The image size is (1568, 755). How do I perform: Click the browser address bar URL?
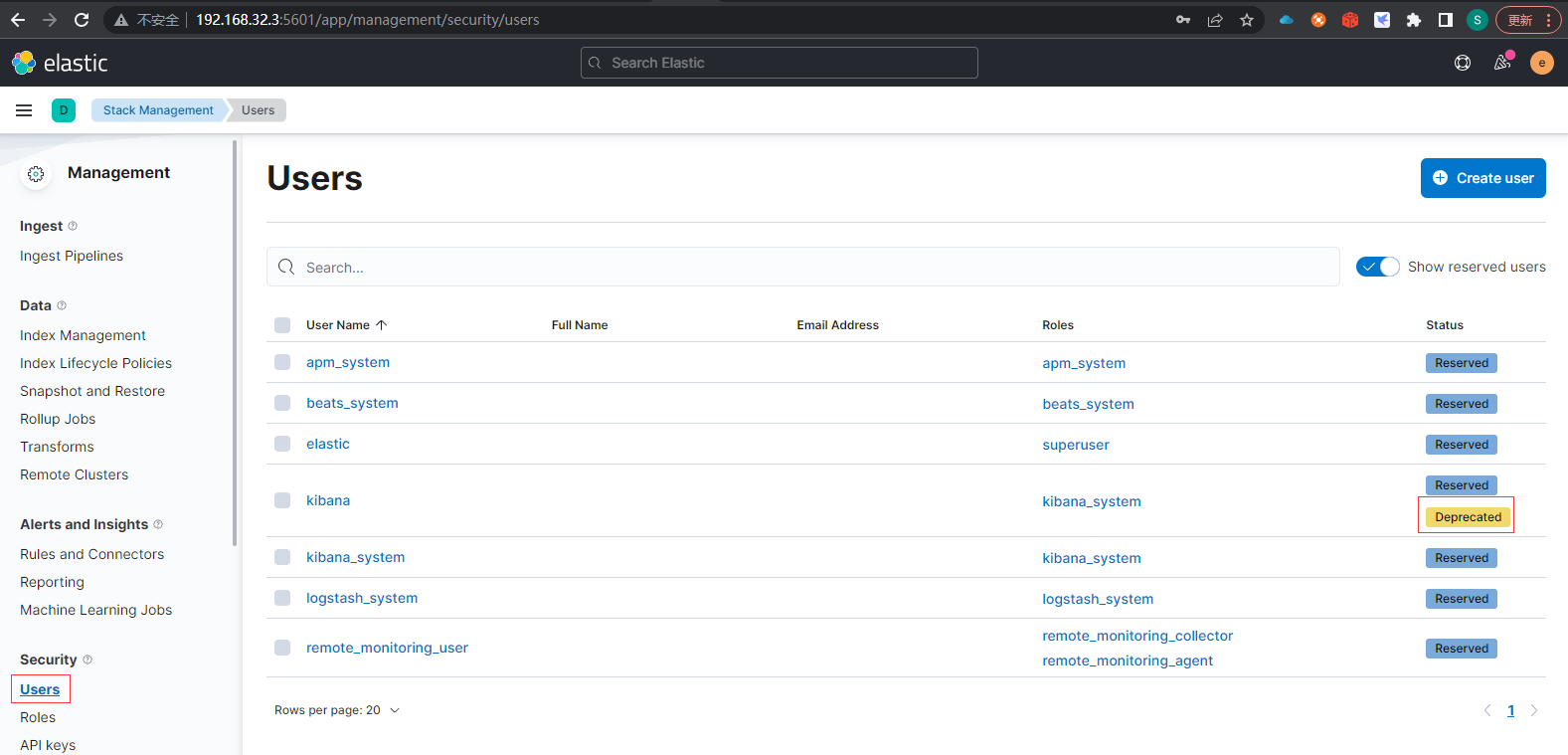367,20
